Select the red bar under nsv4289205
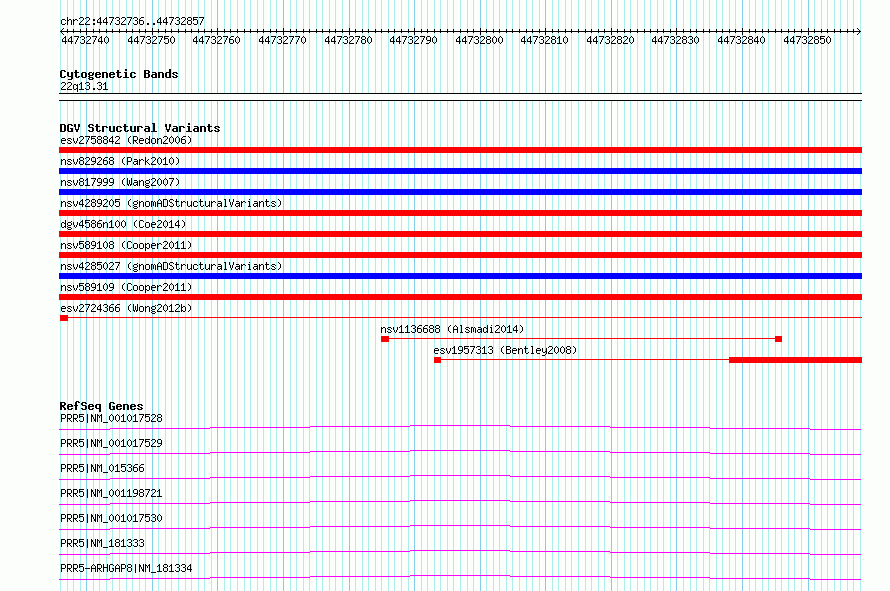Image resolution: width=890 pixels, height=591 pixels. pos(460,213)
